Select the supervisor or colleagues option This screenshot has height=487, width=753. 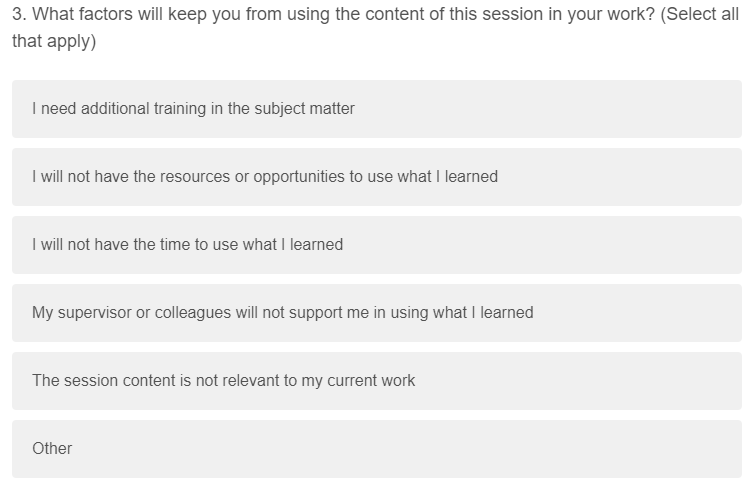pyautogui.click(x=282, y=312)
